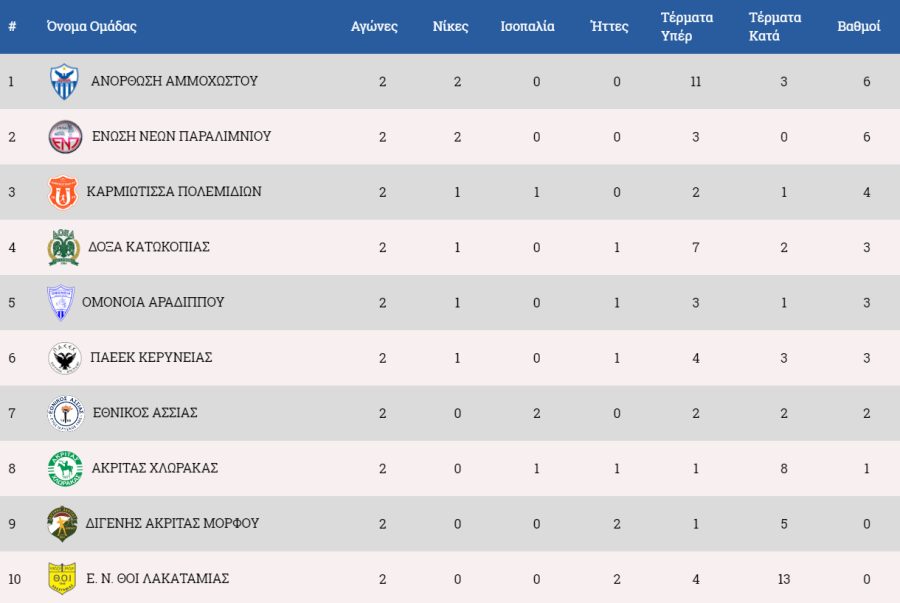
Task: Click the Omonoia Aradippou shield logo
Action: pyautogui.click(x=60, y=302)
